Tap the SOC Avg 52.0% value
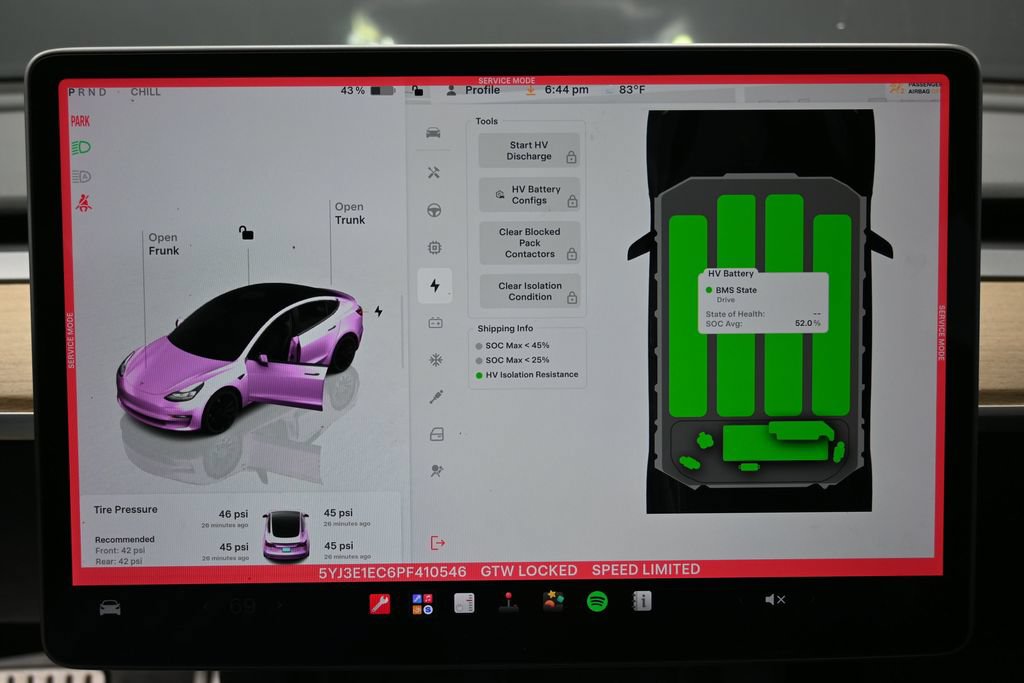The image size is (1024, 683). (x=808, y=323)
